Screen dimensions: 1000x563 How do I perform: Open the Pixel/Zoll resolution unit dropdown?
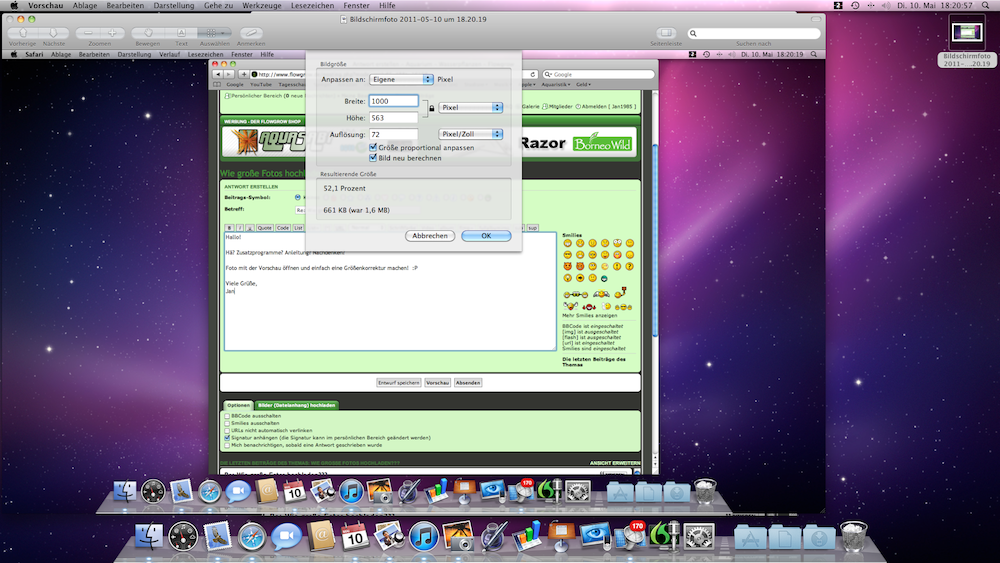click(471, 134)
